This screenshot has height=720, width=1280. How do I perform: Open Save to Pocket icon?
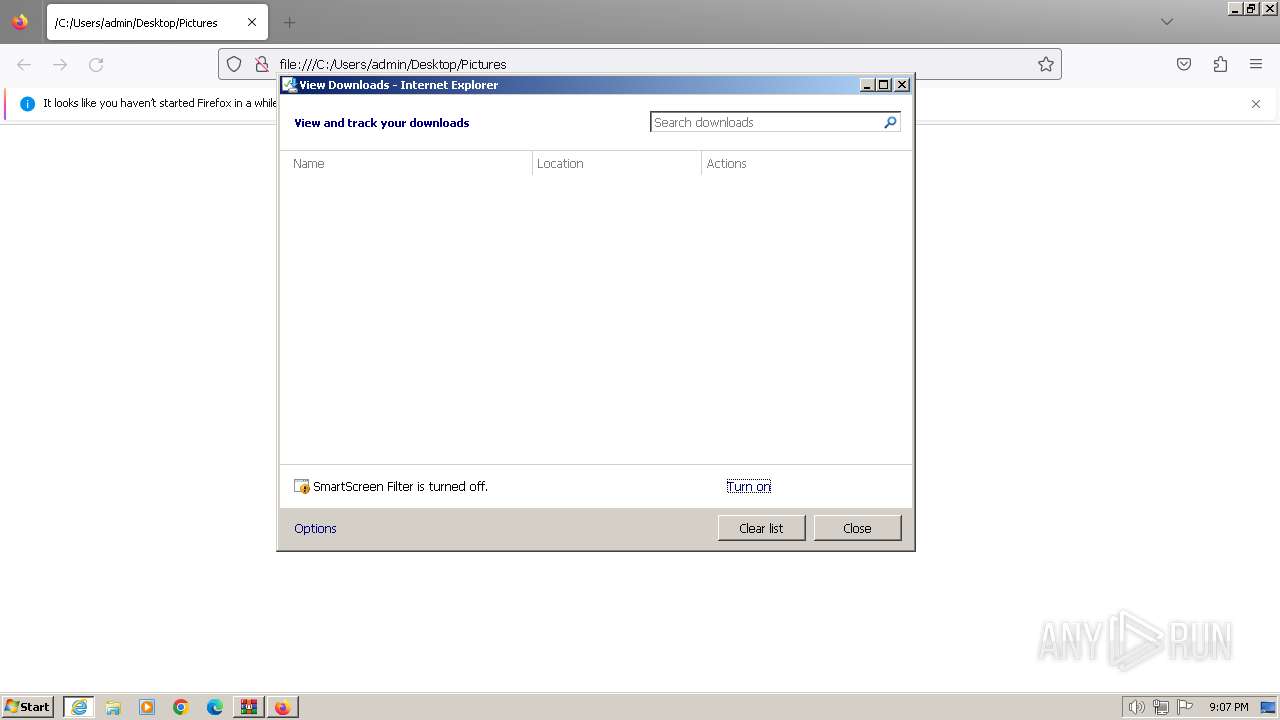[x=1184, y=64]
